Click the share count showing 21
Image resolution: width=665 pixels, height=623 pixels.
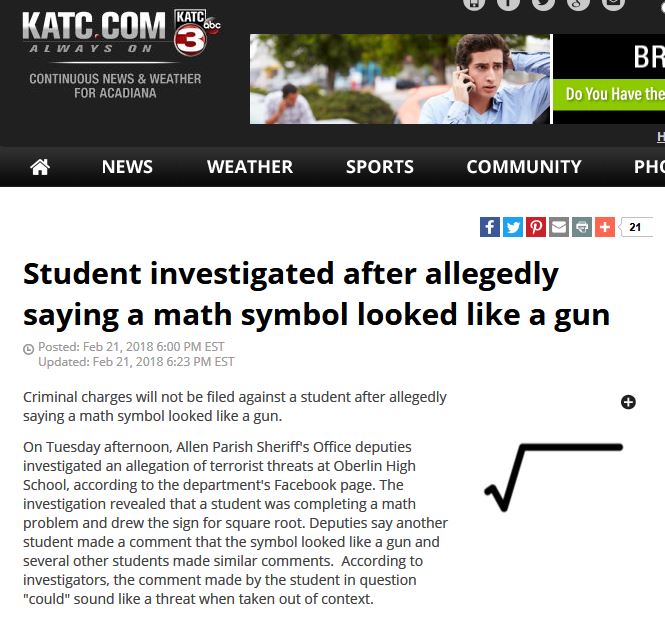[636, 227]
